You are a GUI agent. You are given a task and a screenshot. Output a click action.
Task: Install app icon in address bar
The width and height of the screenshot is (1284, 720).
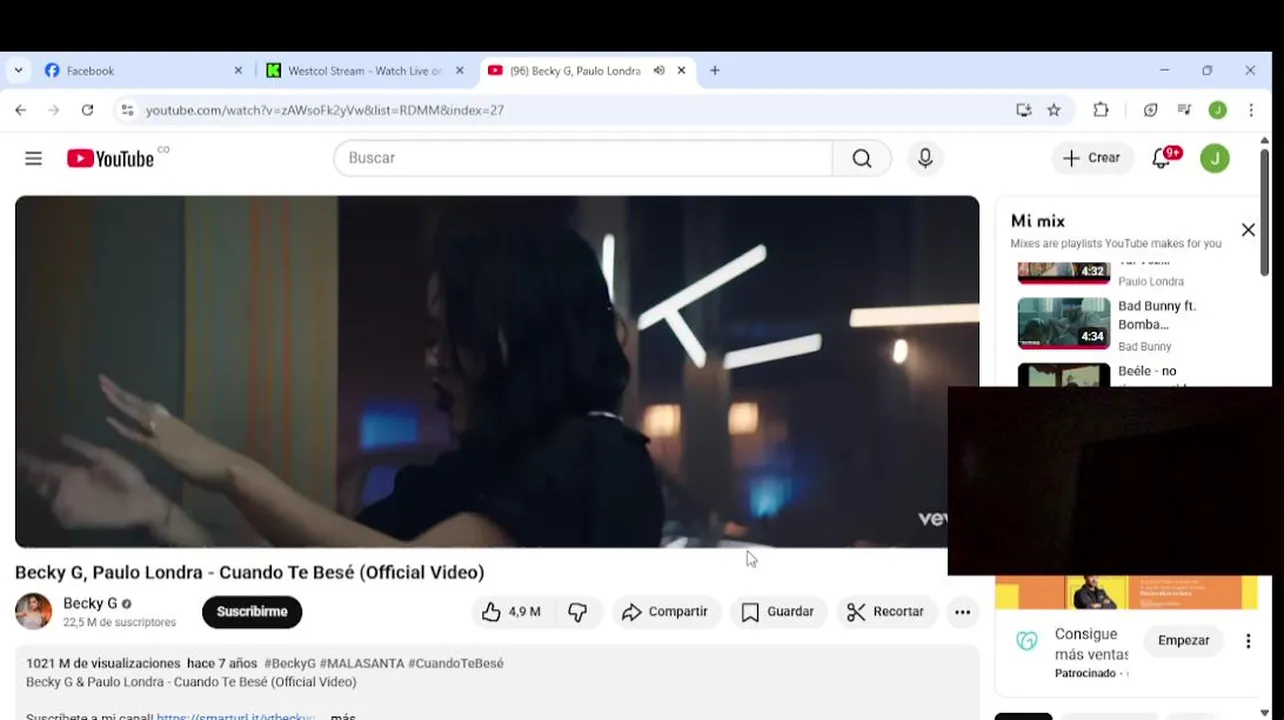[1024, 110]
